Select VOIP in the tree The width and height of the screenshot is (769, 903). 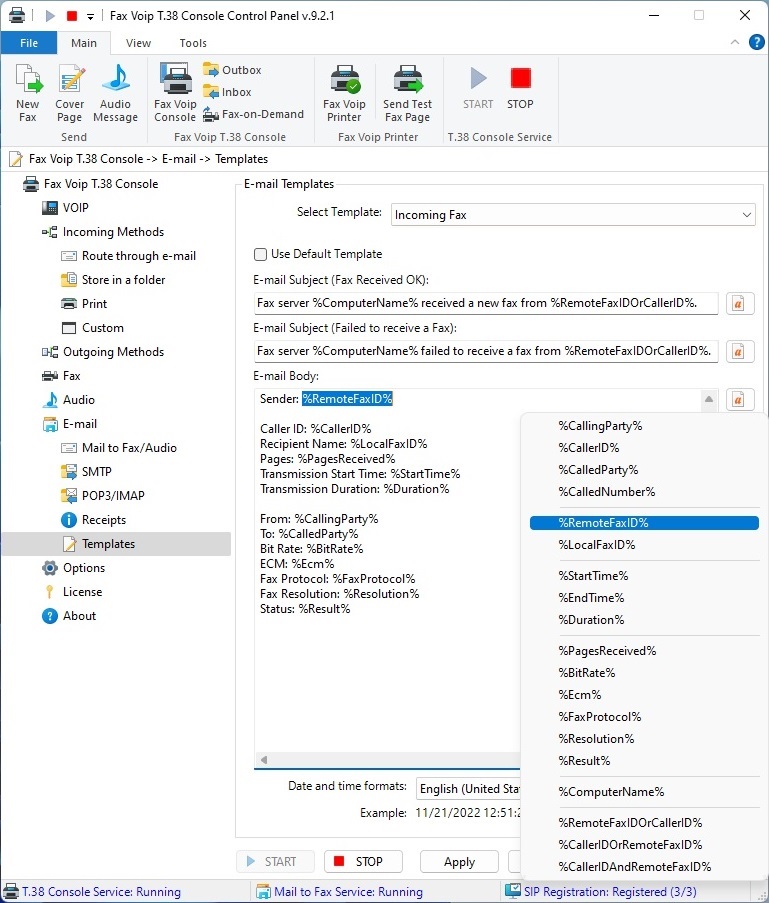coord(75,207)
